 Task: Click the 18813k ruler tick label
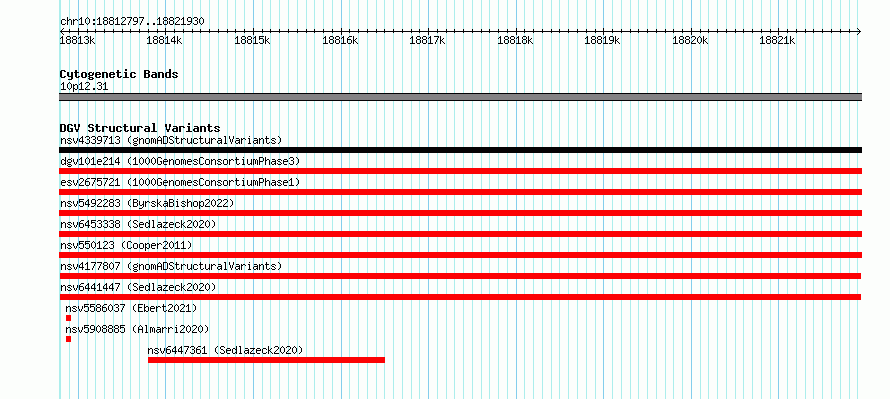[78, 40]
